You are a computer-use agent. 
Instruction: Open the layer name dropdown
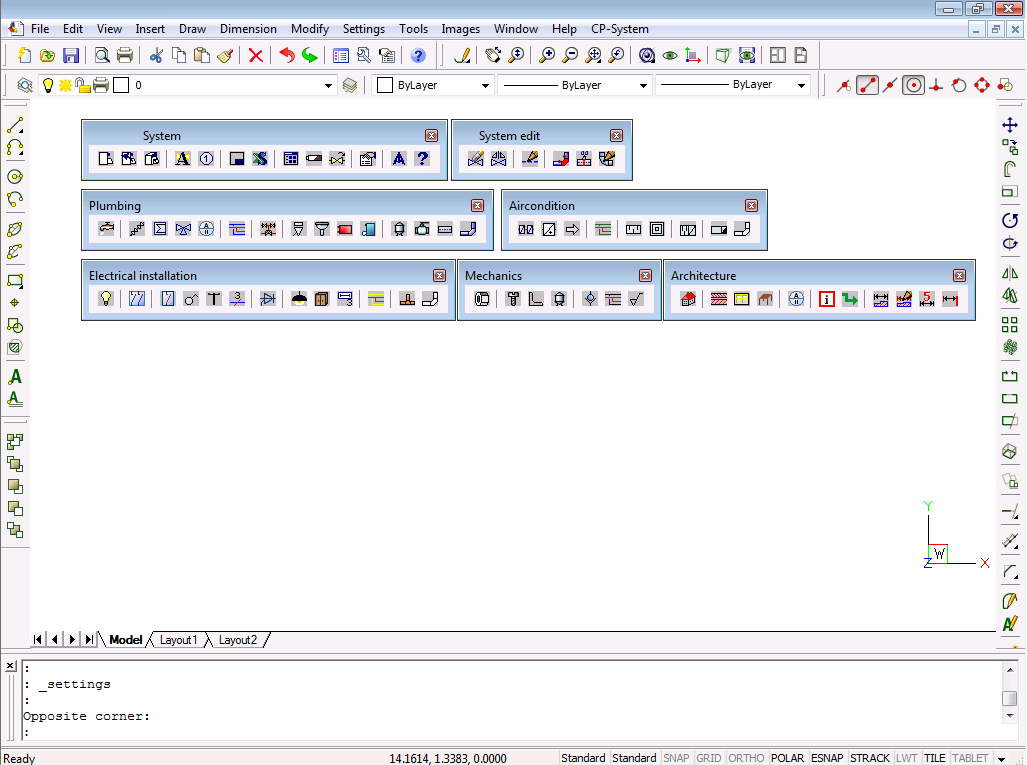point(328,85)
